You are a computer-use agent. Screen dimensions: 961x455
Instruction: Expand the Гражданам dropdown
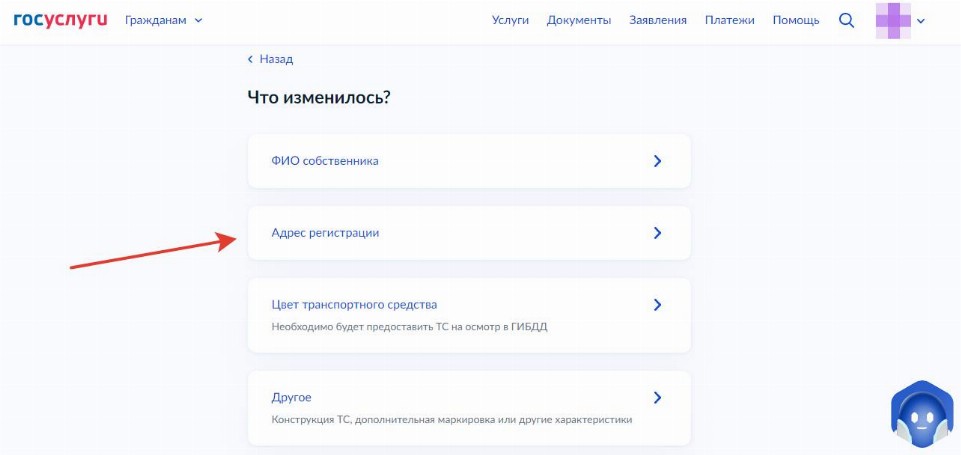click(x=163, y=20)
